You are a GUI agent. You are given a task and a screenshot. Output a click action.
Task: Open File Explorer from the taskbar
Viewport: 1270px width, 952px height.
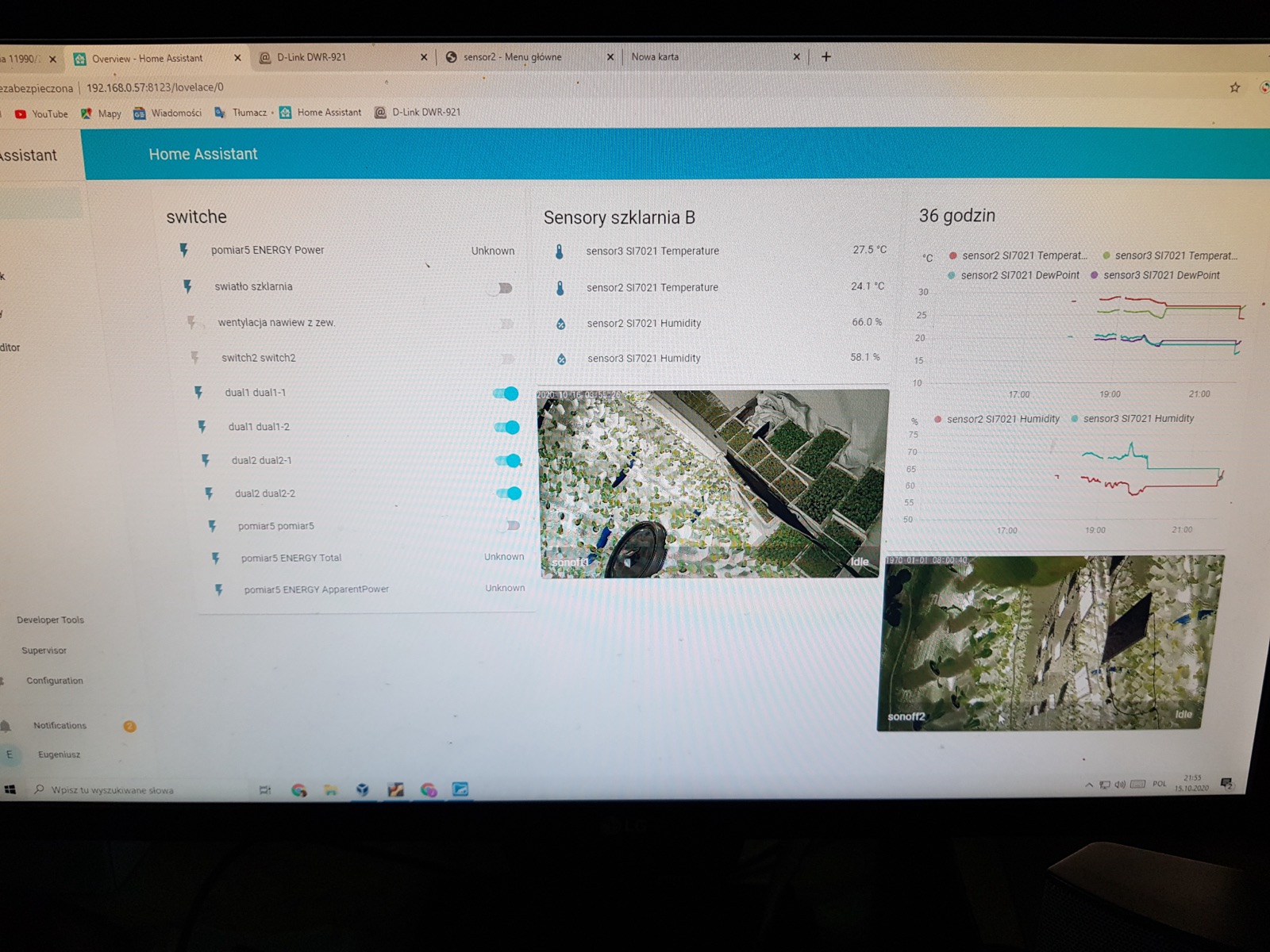tap(330, 790)
